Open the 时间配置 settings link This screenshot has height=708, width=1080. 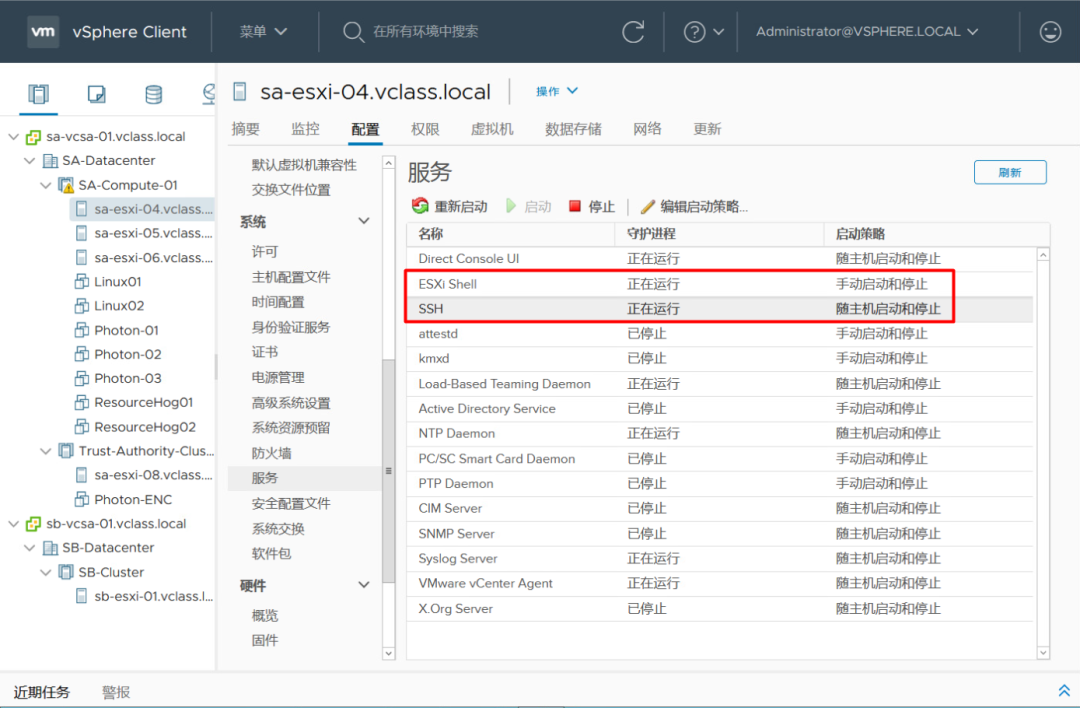(x=278, y=302)
